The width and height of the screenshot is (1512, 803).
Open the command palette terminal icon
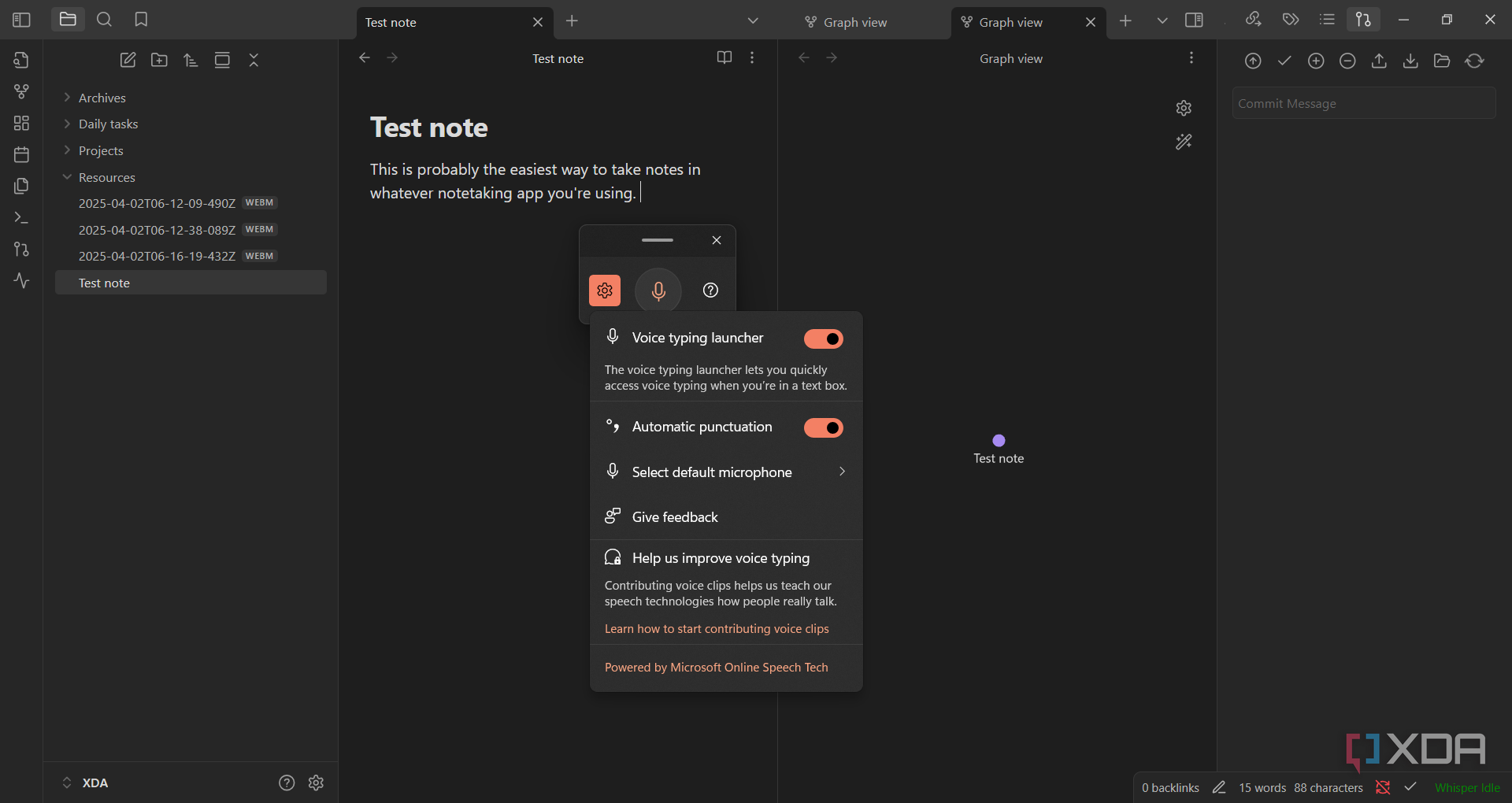tap(21, 217)
